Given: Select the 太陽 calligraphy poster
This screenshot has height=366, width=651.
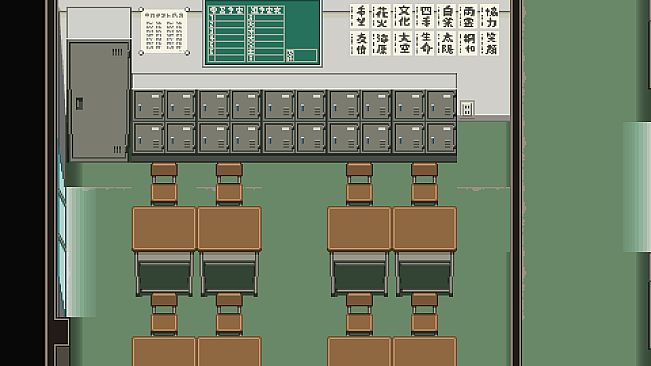Looking at the screenshot, I should click(x=447, y=43).
